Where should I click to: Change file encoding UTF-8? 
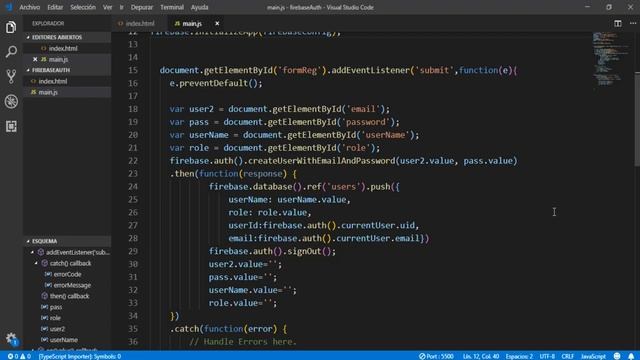click(547, 356)
